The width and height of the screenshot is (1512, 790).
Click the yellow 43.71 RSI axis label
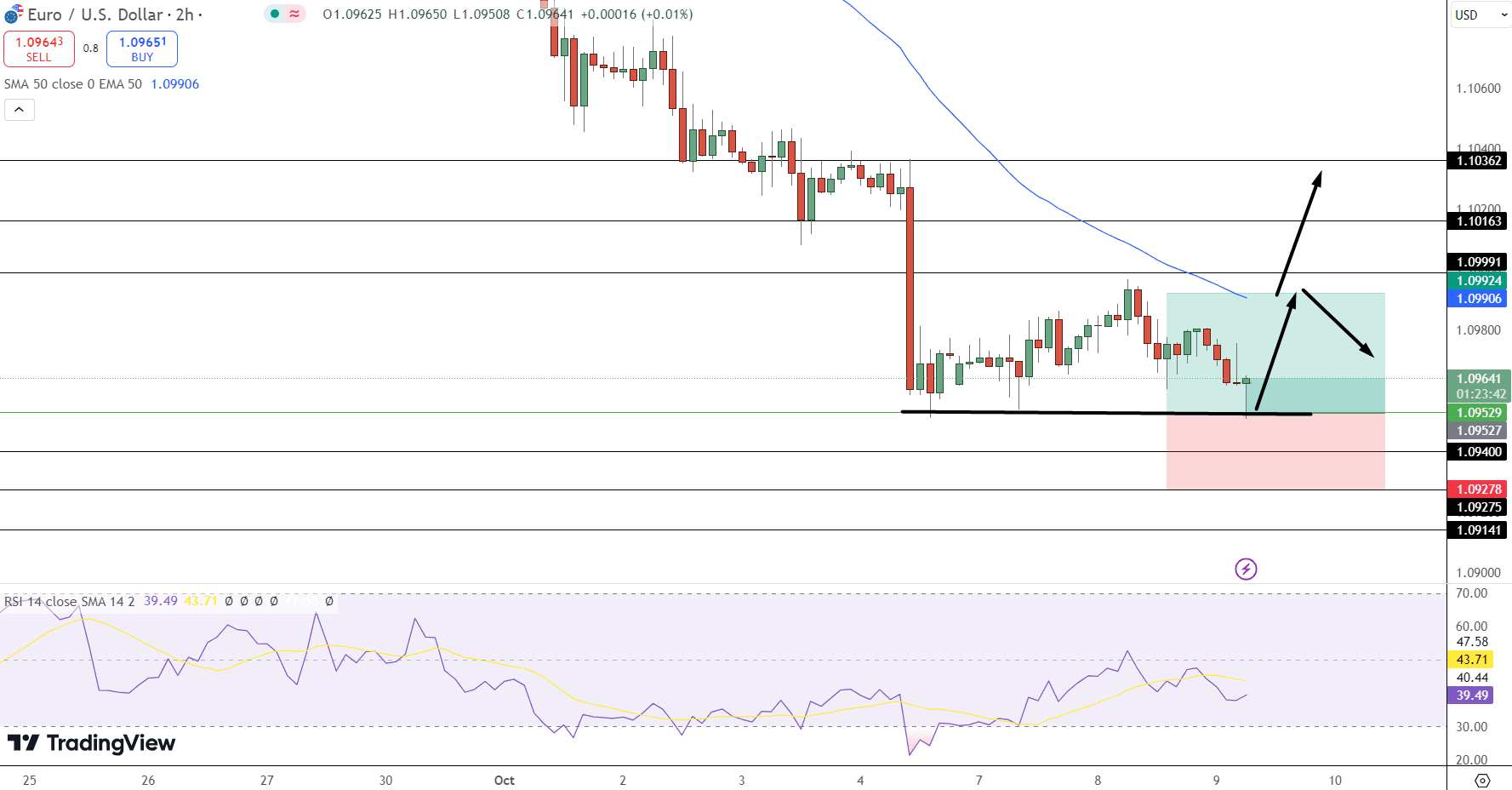coord(1471,660)
